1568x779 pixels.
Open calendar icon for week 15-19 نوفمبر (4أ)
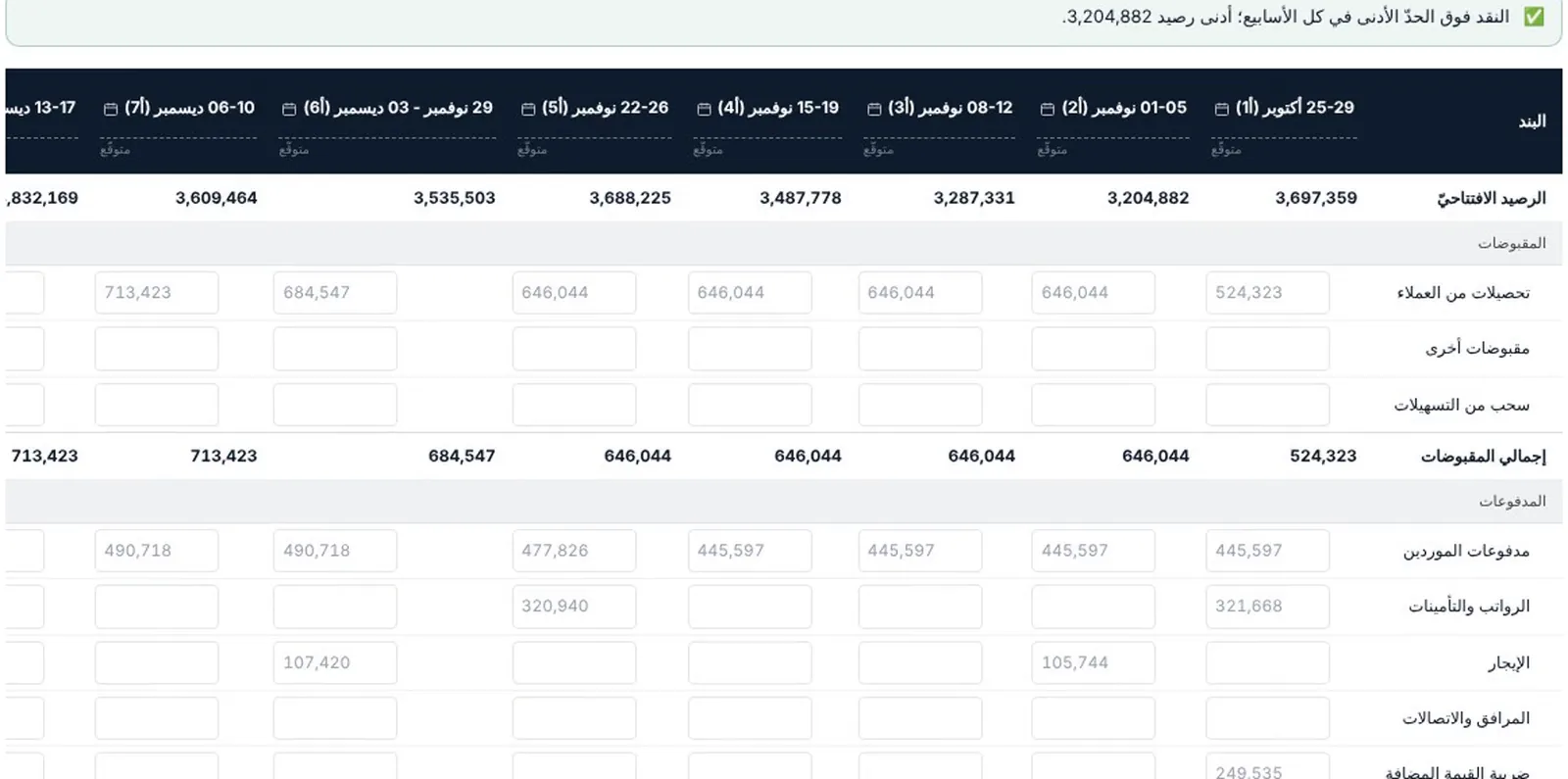(704, 109)
